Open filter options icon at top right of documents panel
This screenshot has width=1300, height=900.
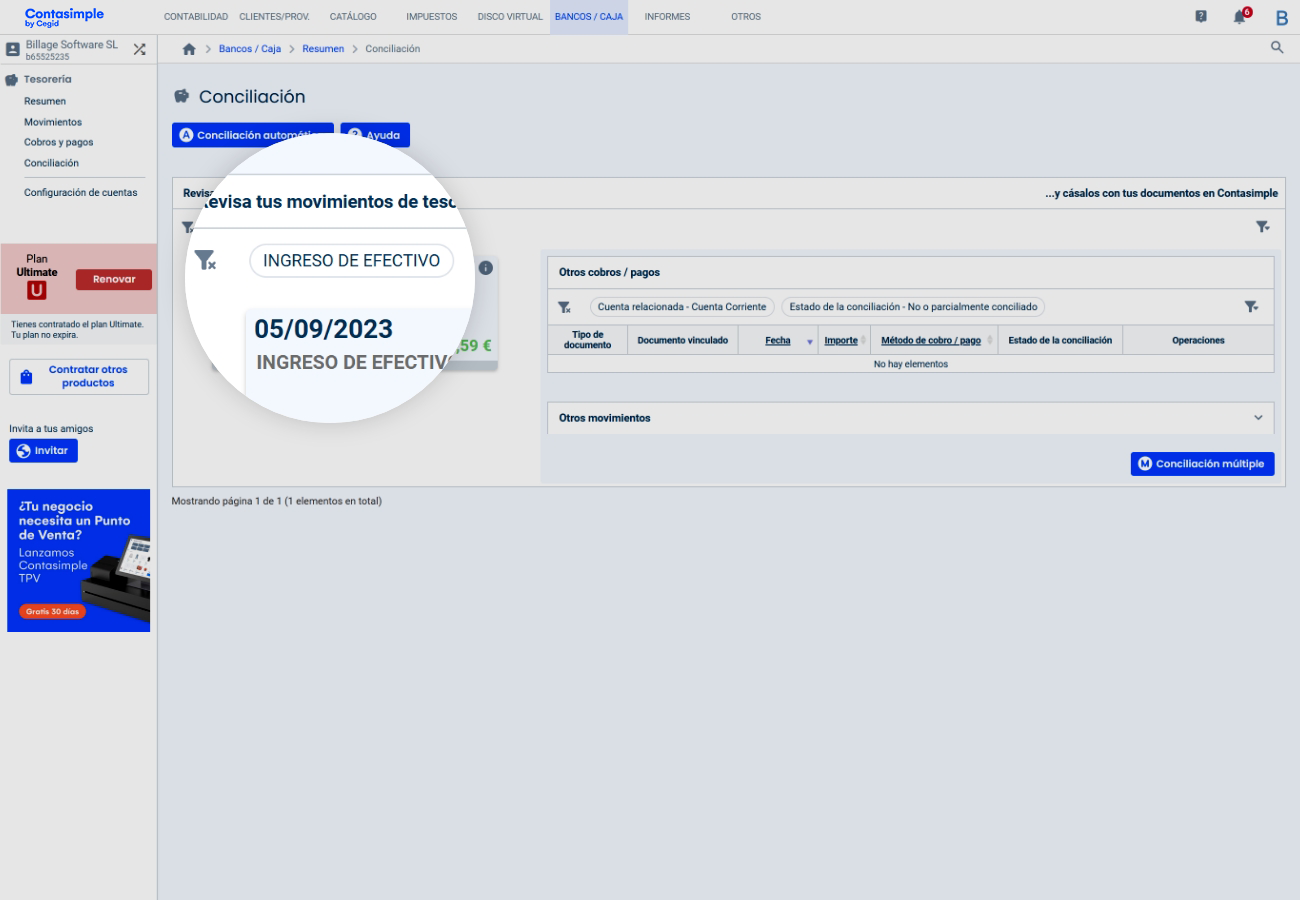point(1263,227)
